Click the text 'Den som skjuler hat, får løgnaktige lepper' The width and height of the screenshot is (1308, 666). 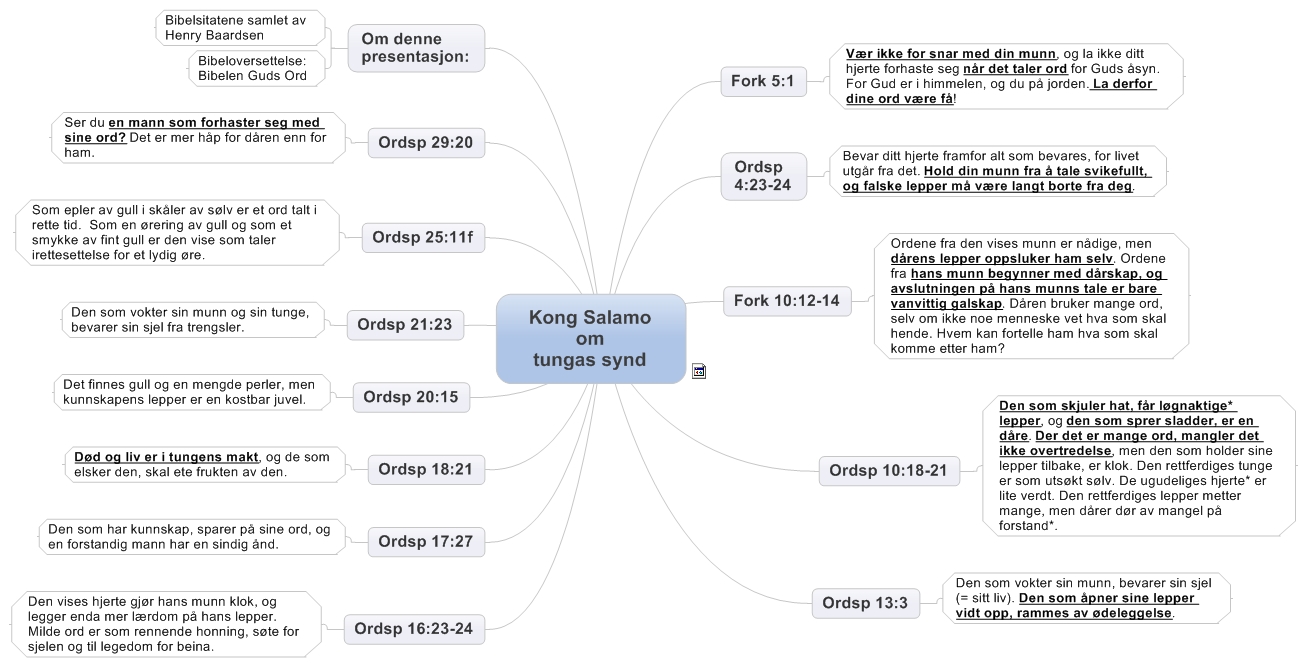[x=1118, y=413]
